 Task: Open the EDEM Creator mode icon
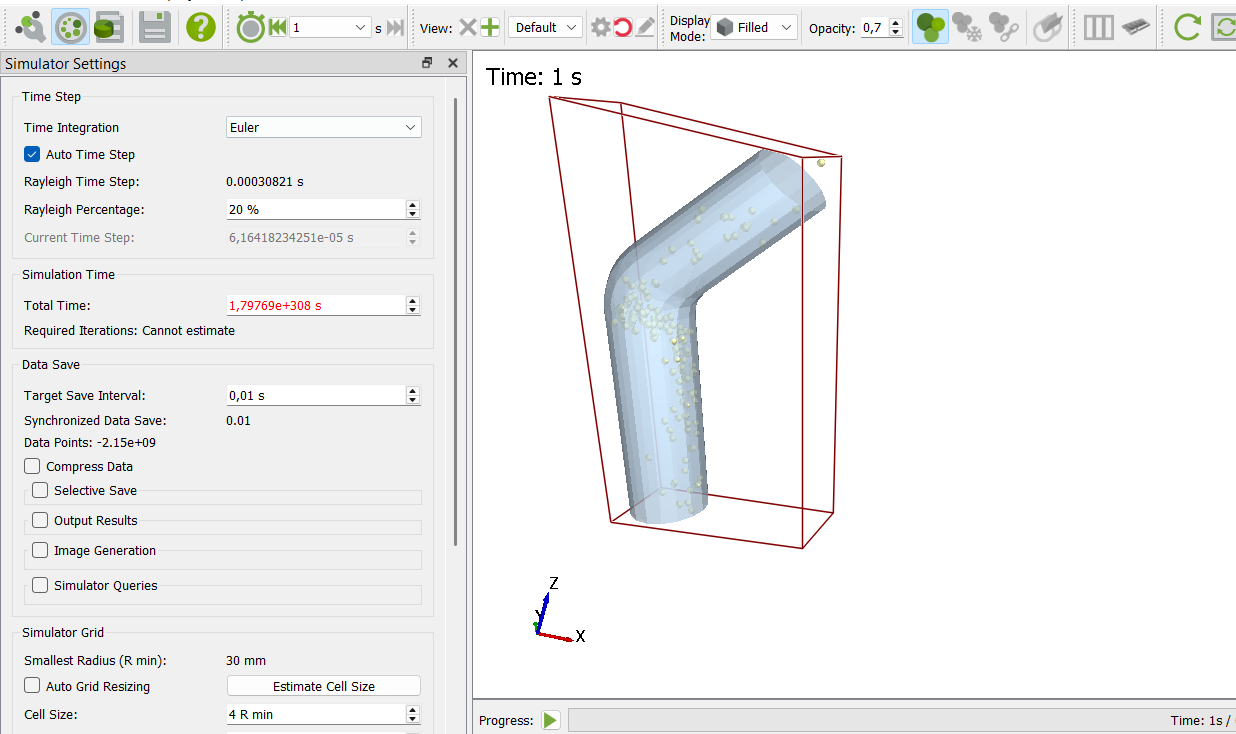click(x=31, y=27)
